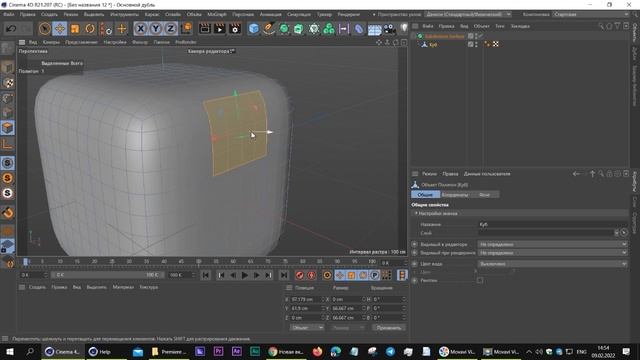Switch to the Phong attributes tab
640x360 pixels.
(484, 195)
